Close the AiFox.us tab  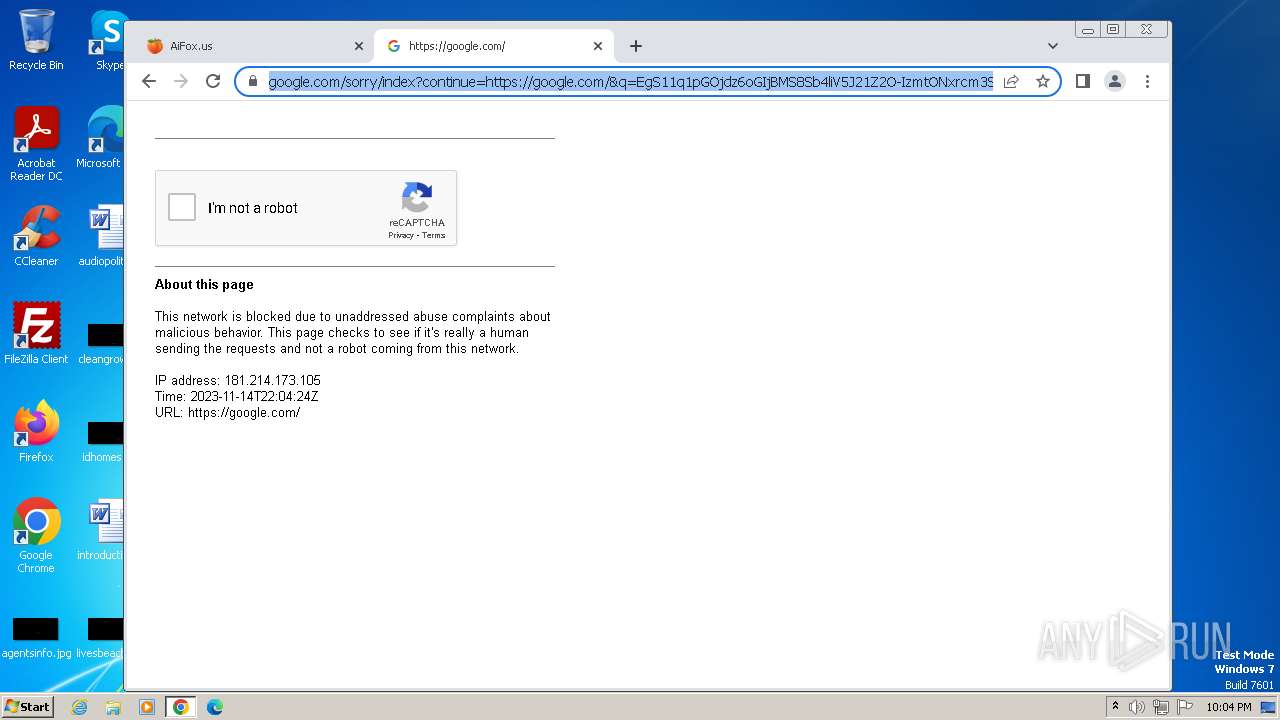359,46
